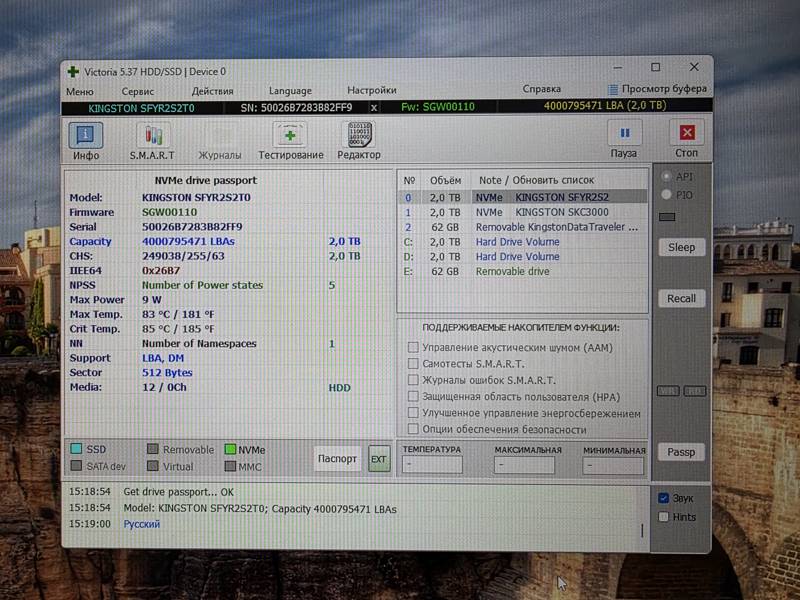The width and height of the screenshot is (800, 600).
Task: Select the API radio button
Action: coord(667,177)
